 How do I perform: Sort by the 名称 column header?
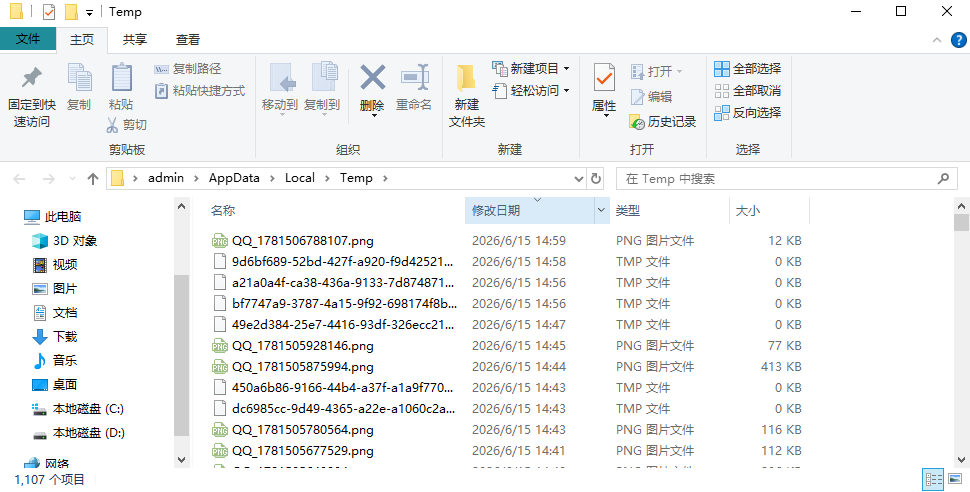223,210
